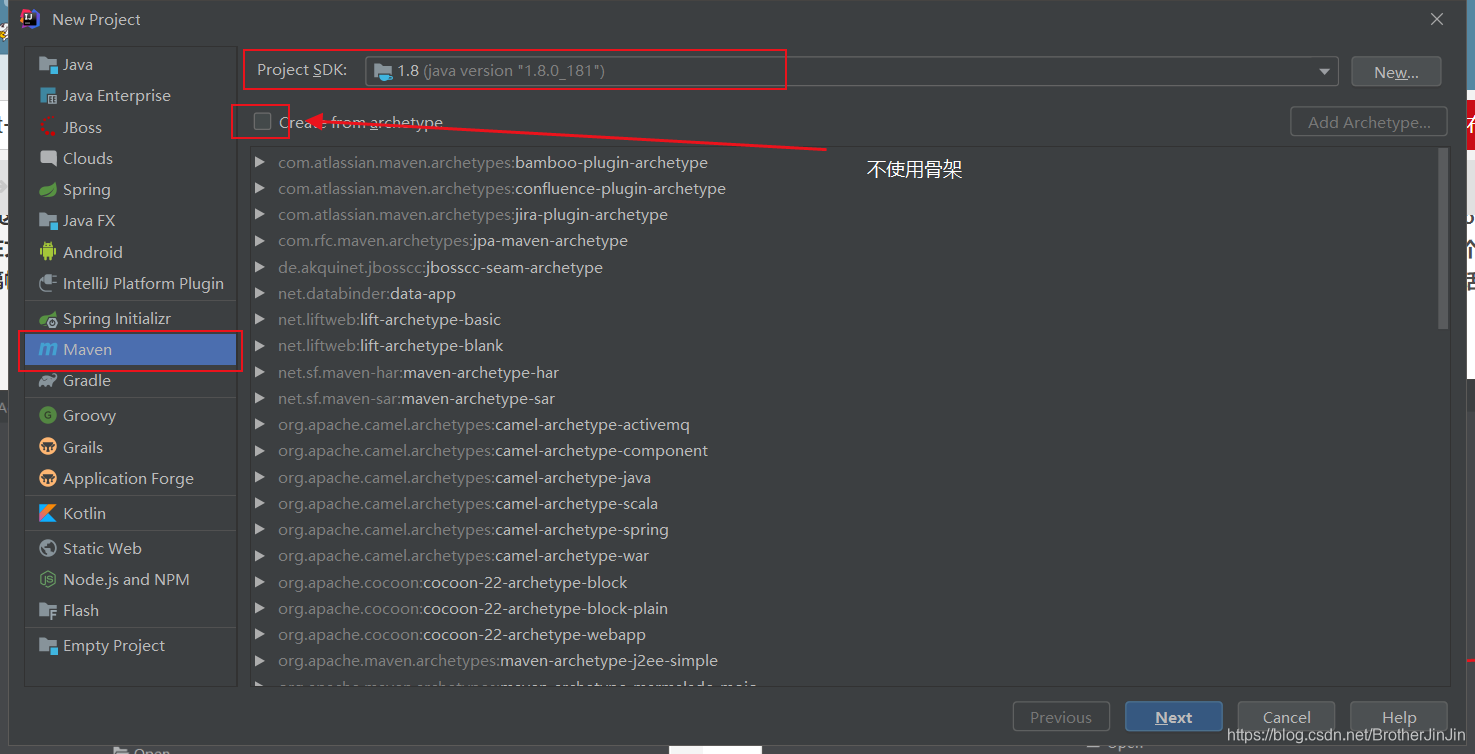Select camel-archetype-war row

pyautogui.click(x=844, y=556)
